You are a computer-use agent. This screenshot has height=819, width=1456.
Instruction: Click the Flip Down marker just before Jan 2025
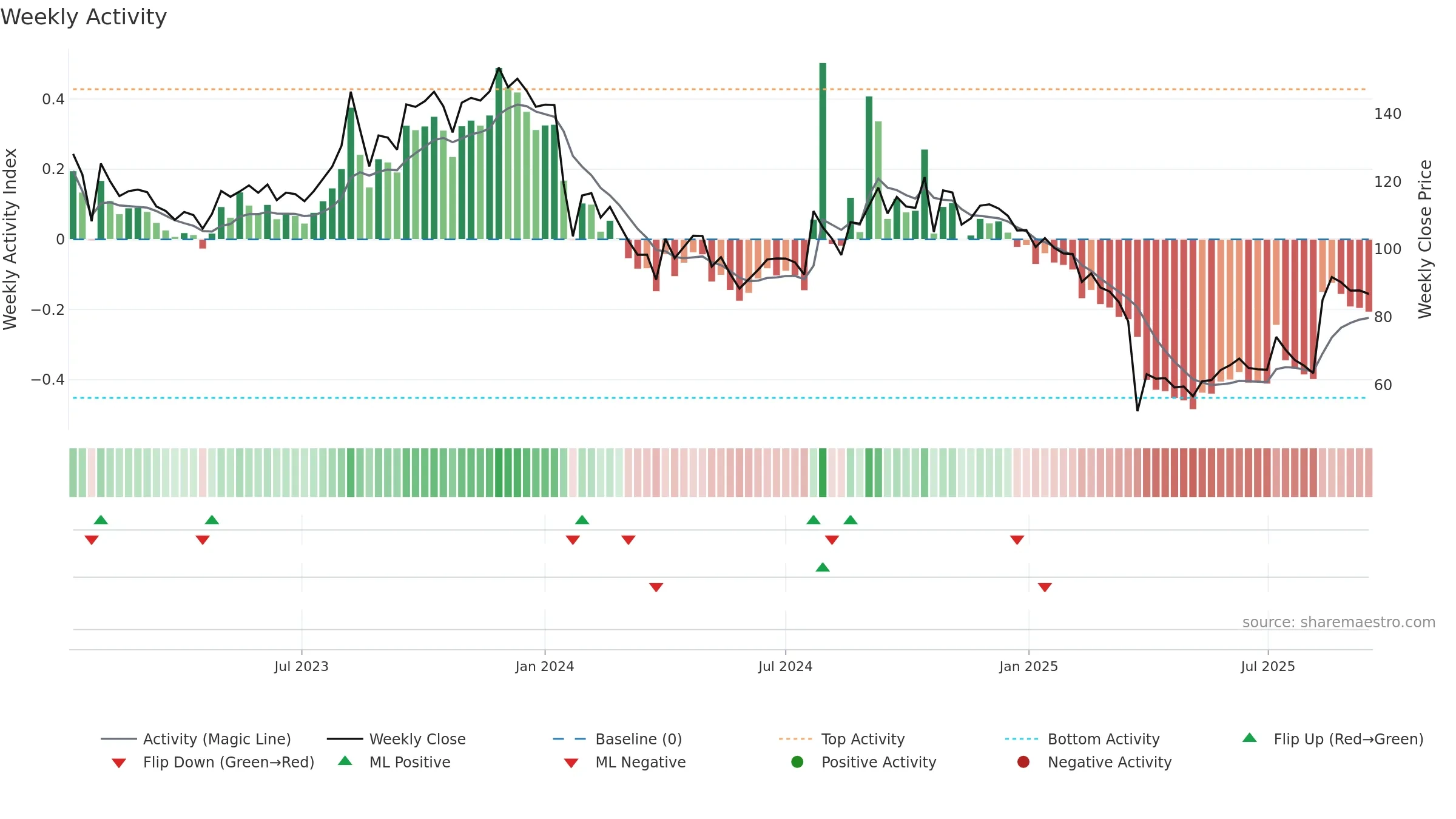(1017, 540)
